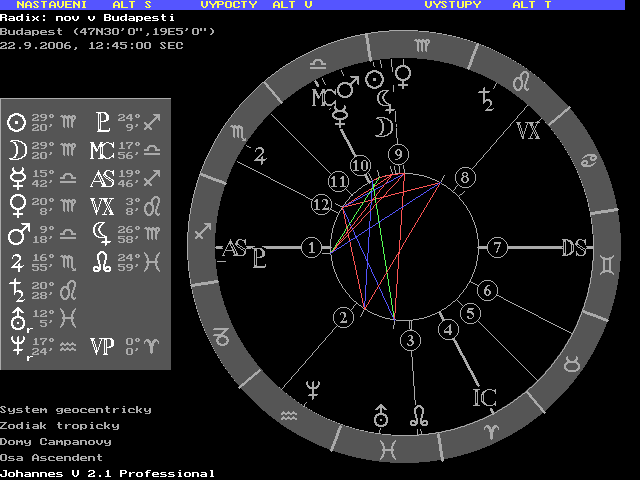The width and height of the screenshot is (640, 480).
Task: Click the VX vertex label in the chart
Action: (528, 130)
